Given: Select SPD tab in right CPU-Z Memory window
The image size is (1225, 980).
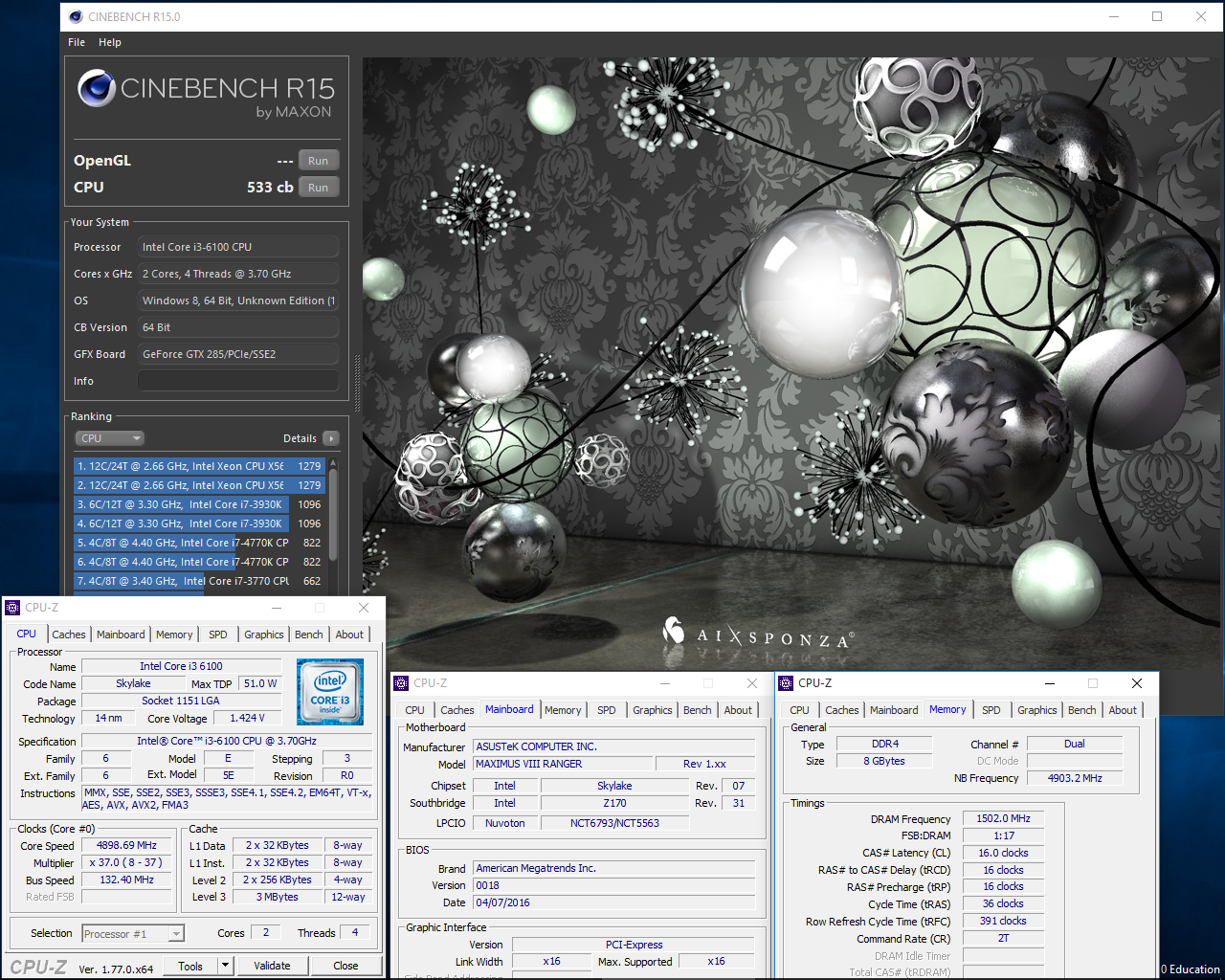Looking at the screenshot, I should tap(991, 710).
